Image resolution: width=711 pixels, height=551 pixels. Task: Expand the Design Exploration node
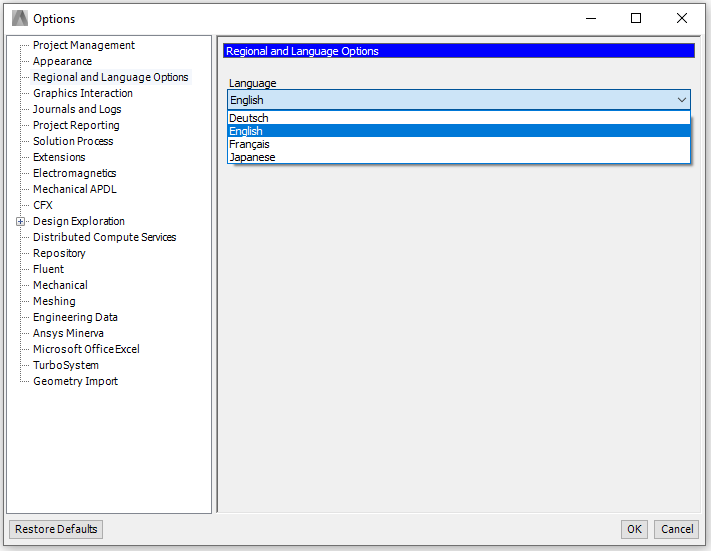[x=20, y=221]
